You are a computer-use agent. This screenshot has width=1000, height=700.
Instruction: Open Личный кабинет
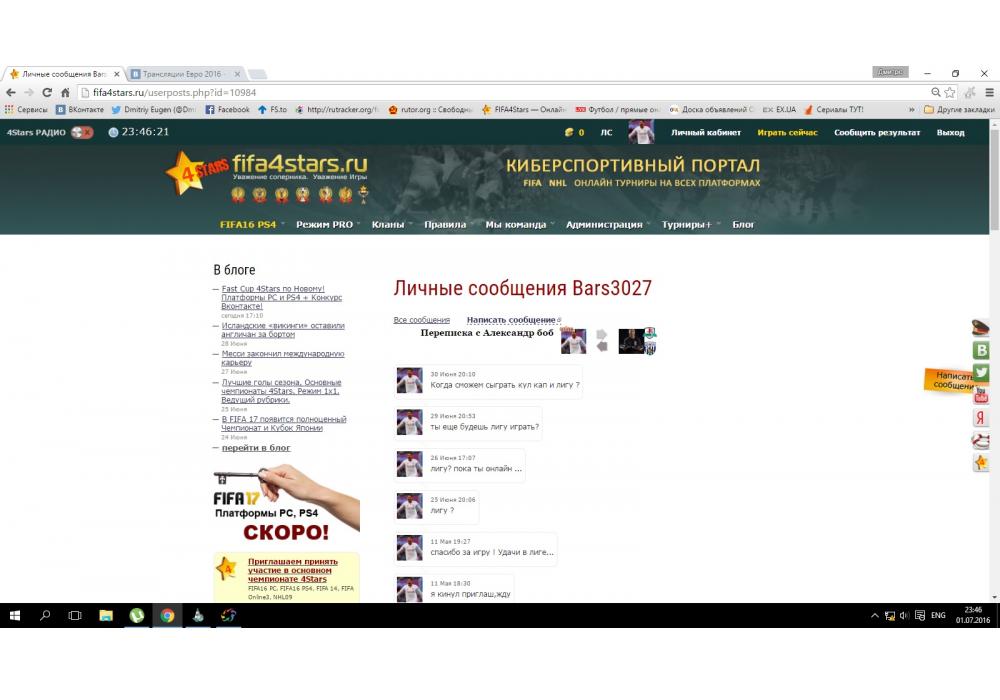coord(705,133)
